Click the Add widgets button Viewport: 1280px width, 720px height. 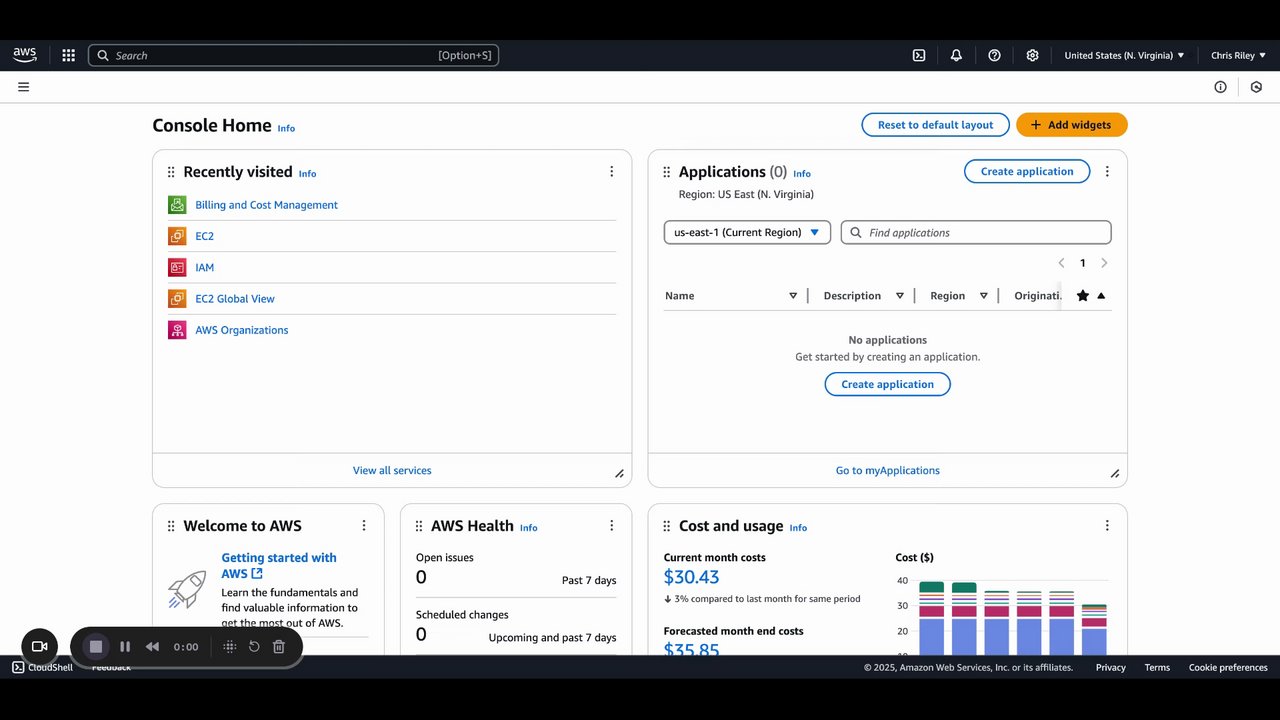(1072, 125)
